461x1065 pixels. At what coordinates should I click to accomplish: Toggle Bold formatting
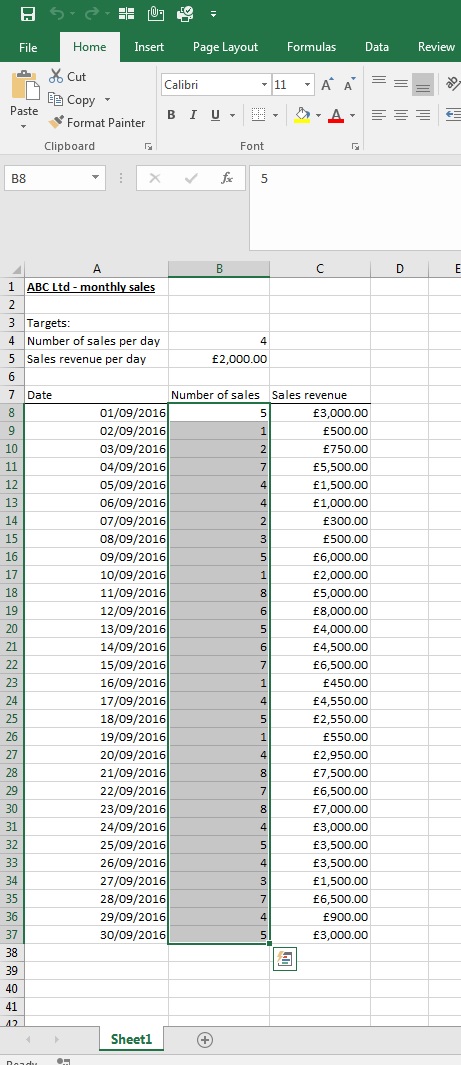coord(171,115)
